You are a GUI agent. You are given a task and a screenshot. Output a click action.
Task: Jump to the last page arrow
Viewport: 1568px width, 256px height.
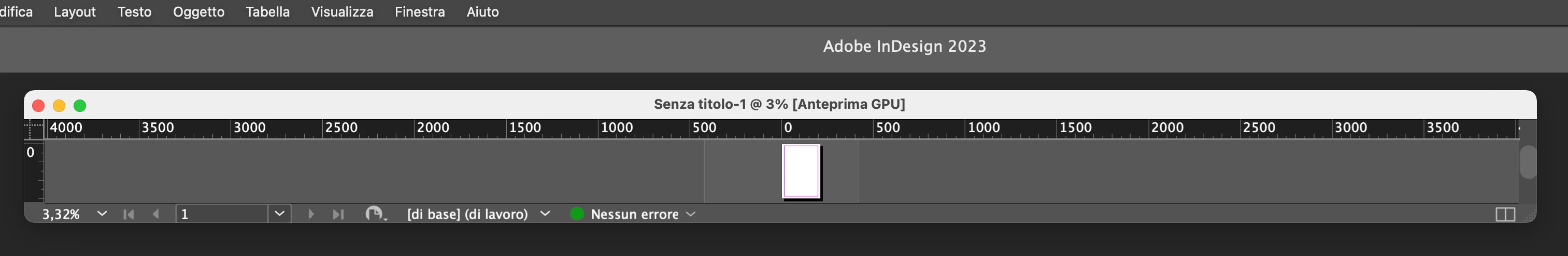(x=338, y=214)
